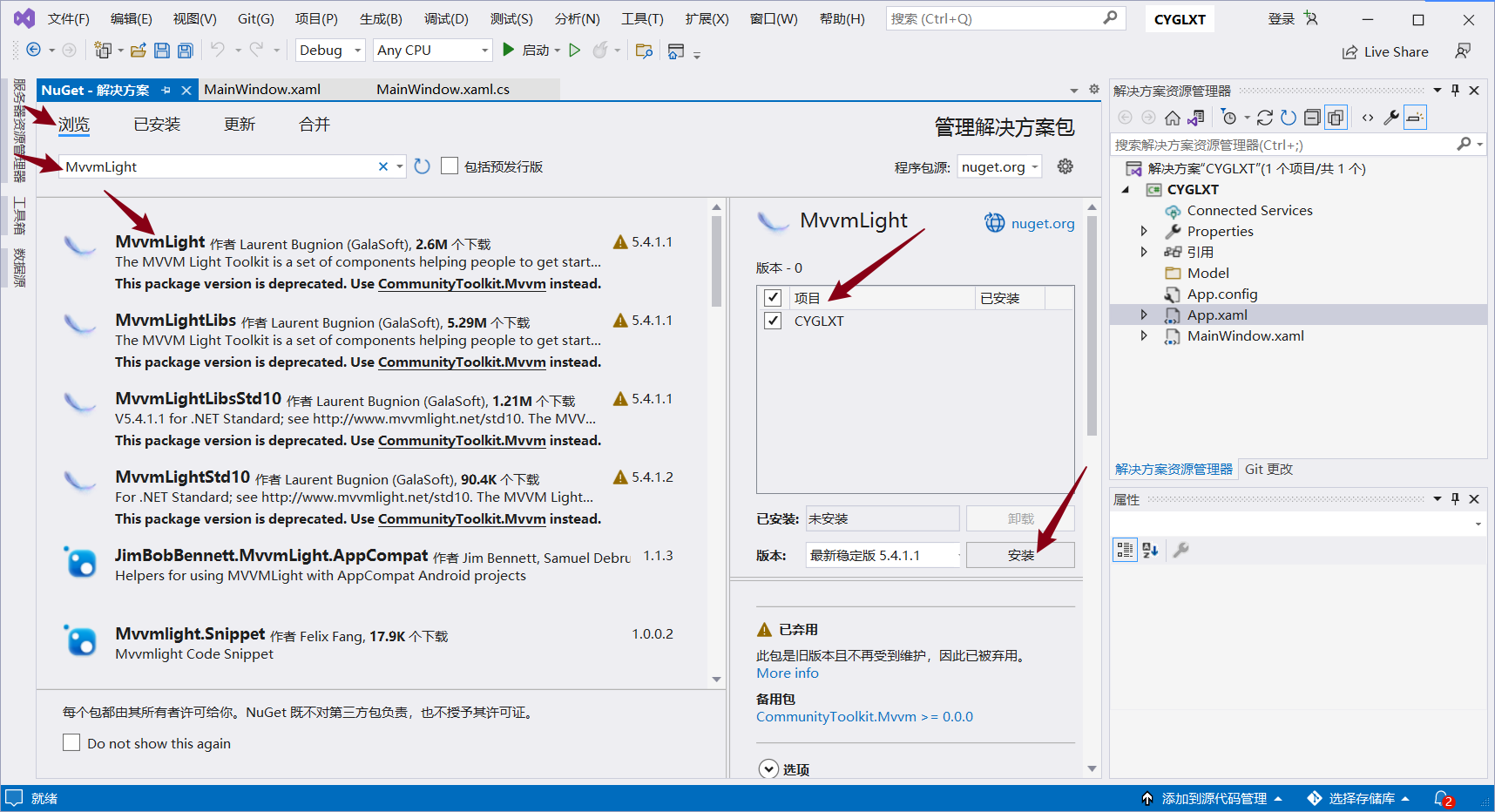This screenshot has height=812, width=1495.
Task: Check Do not show this again
Action: point(71,743)
